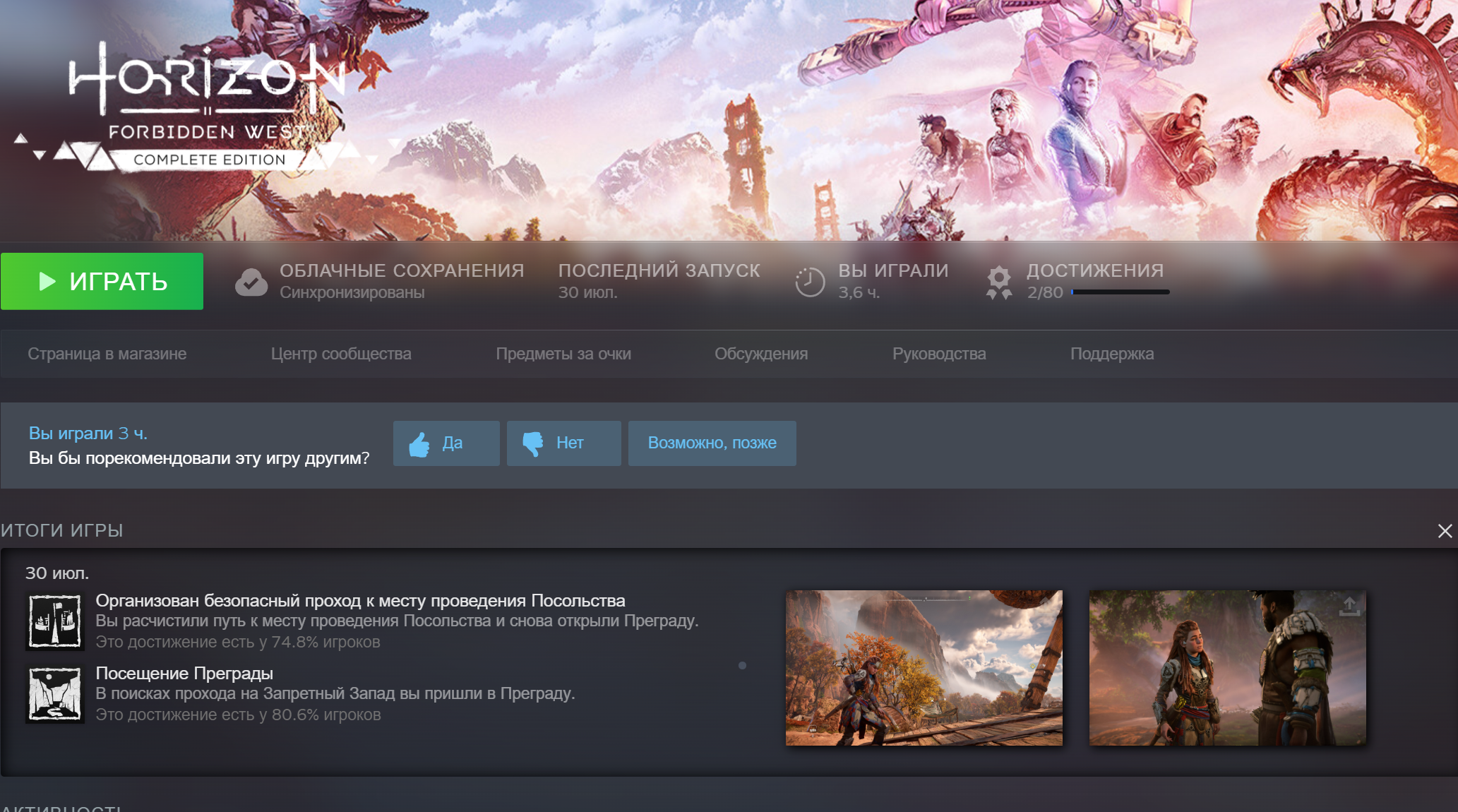The image size is (1458, 812).
Task: Open the achievements badge icon
Action: click(x=999, y=282)
